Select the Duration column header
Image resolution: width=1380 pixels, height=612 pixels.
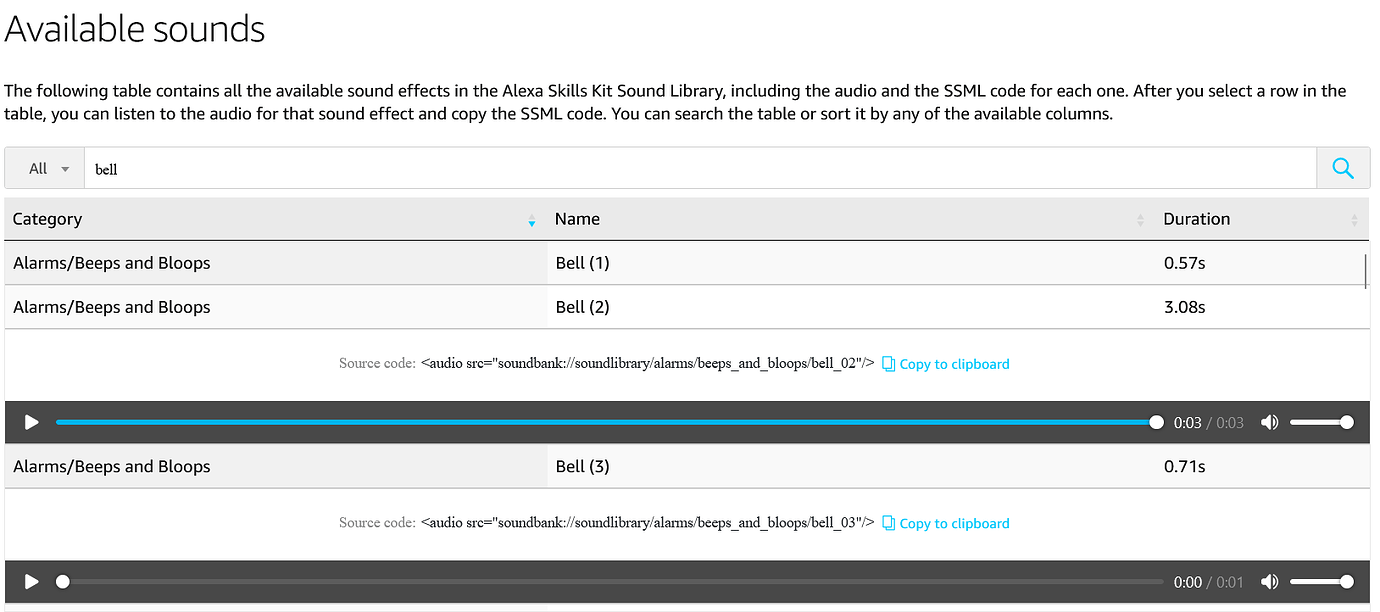(x=1196, y=219)
